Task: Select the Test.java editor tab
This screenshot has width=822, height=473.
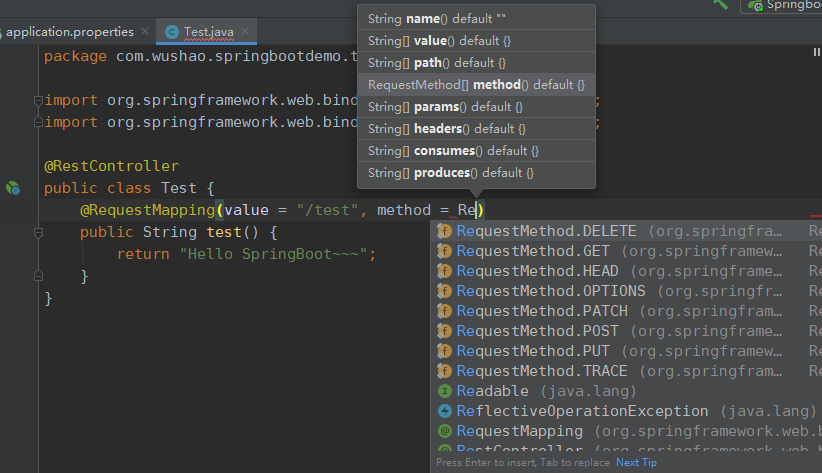Action: pos(208,32)
